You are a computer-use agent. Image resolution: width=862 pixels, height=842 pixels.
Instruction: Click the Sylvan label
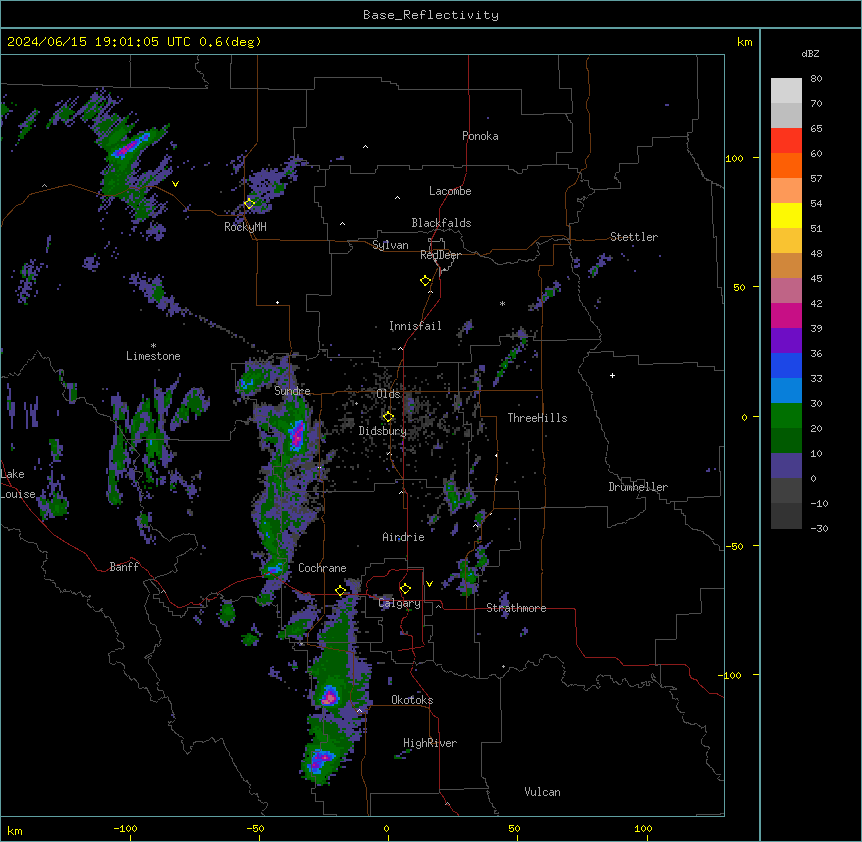coord(390,245)
